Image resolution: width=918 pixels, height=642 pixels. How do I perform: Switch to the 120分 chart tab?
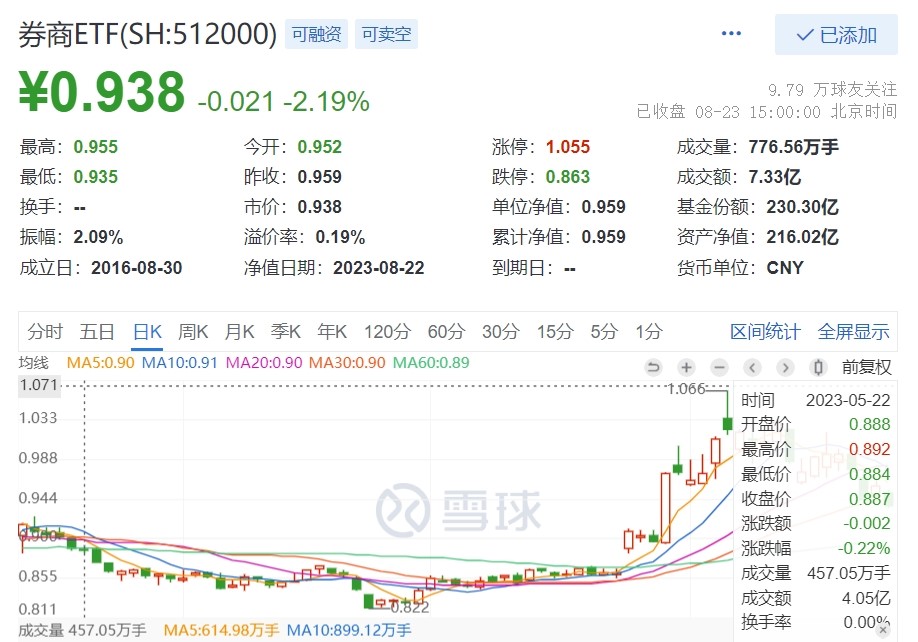[387, 332]
